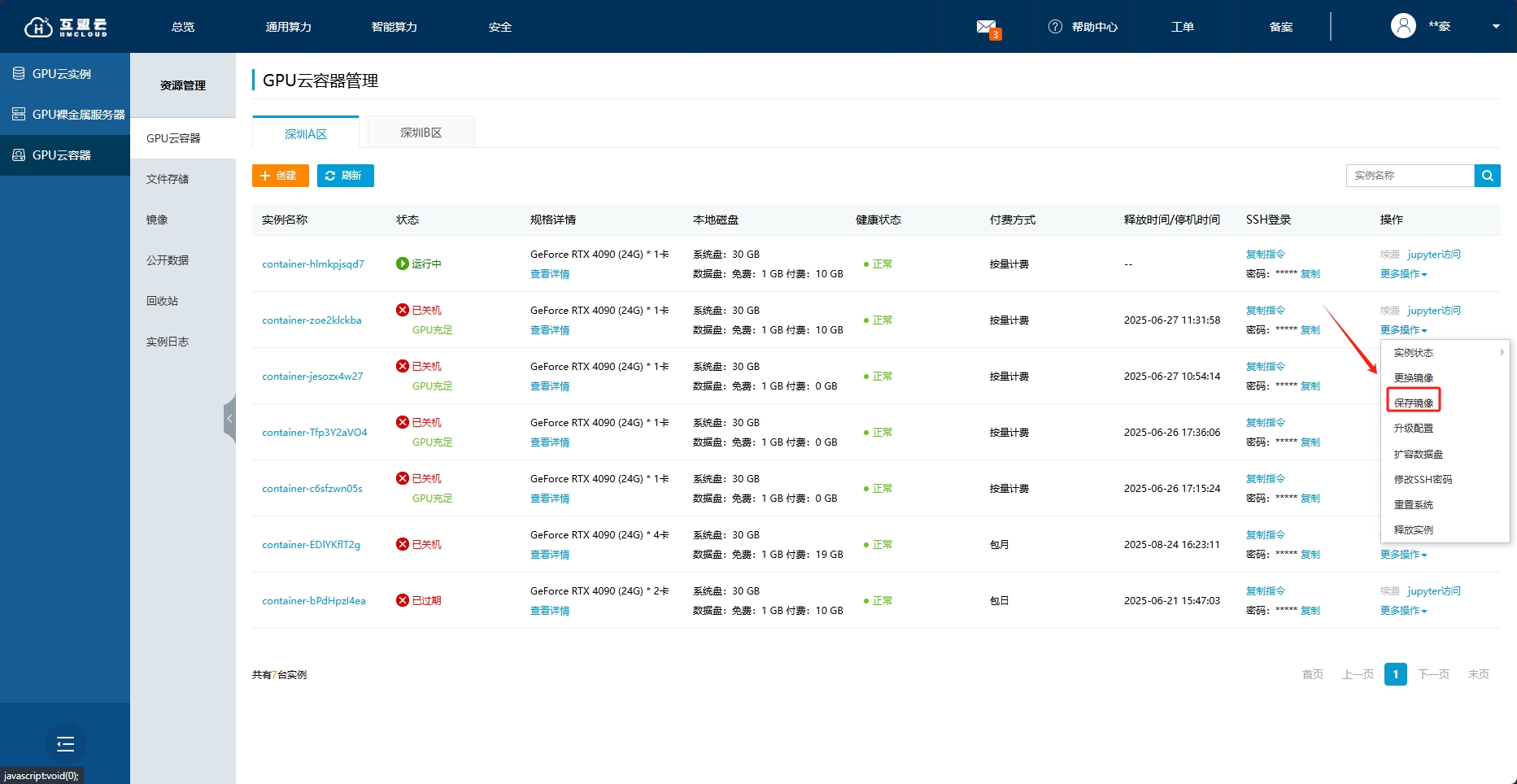Open jupyter访问 for container-hlmkpjsqd7
The width and height of the screenshot is (1517, 784).
tap(1434, 255)
